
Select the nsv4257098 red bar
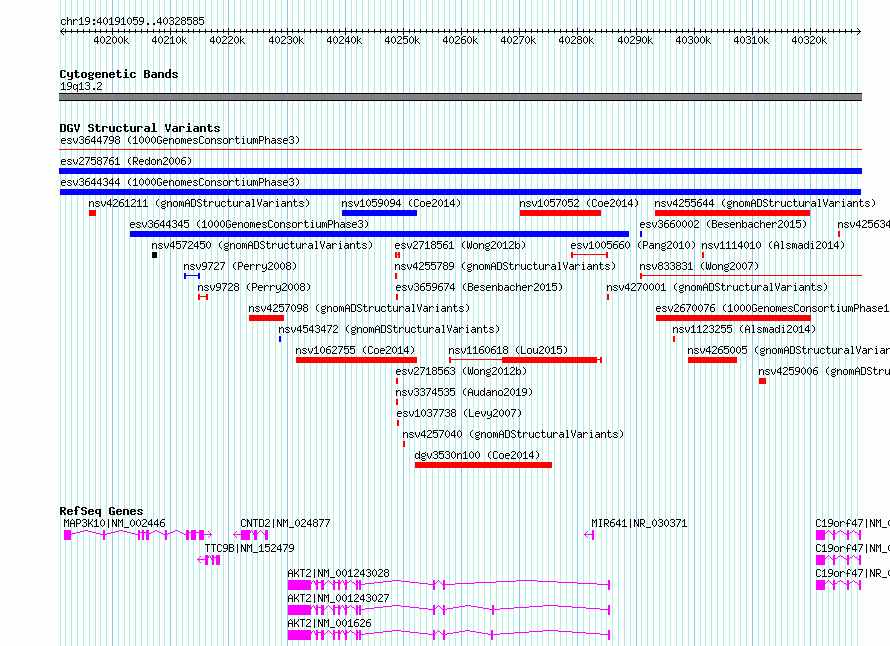click(266, 318)
